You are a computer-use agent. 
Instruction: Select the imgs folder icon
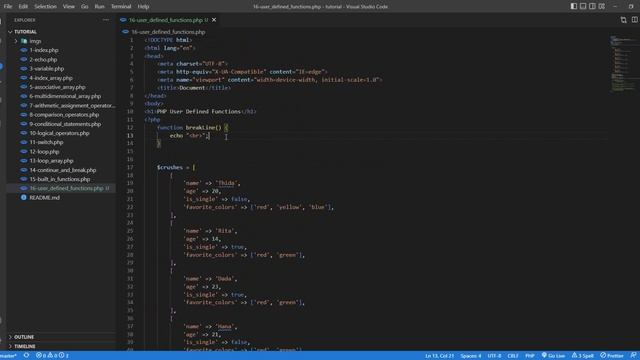tap(24, 41)
